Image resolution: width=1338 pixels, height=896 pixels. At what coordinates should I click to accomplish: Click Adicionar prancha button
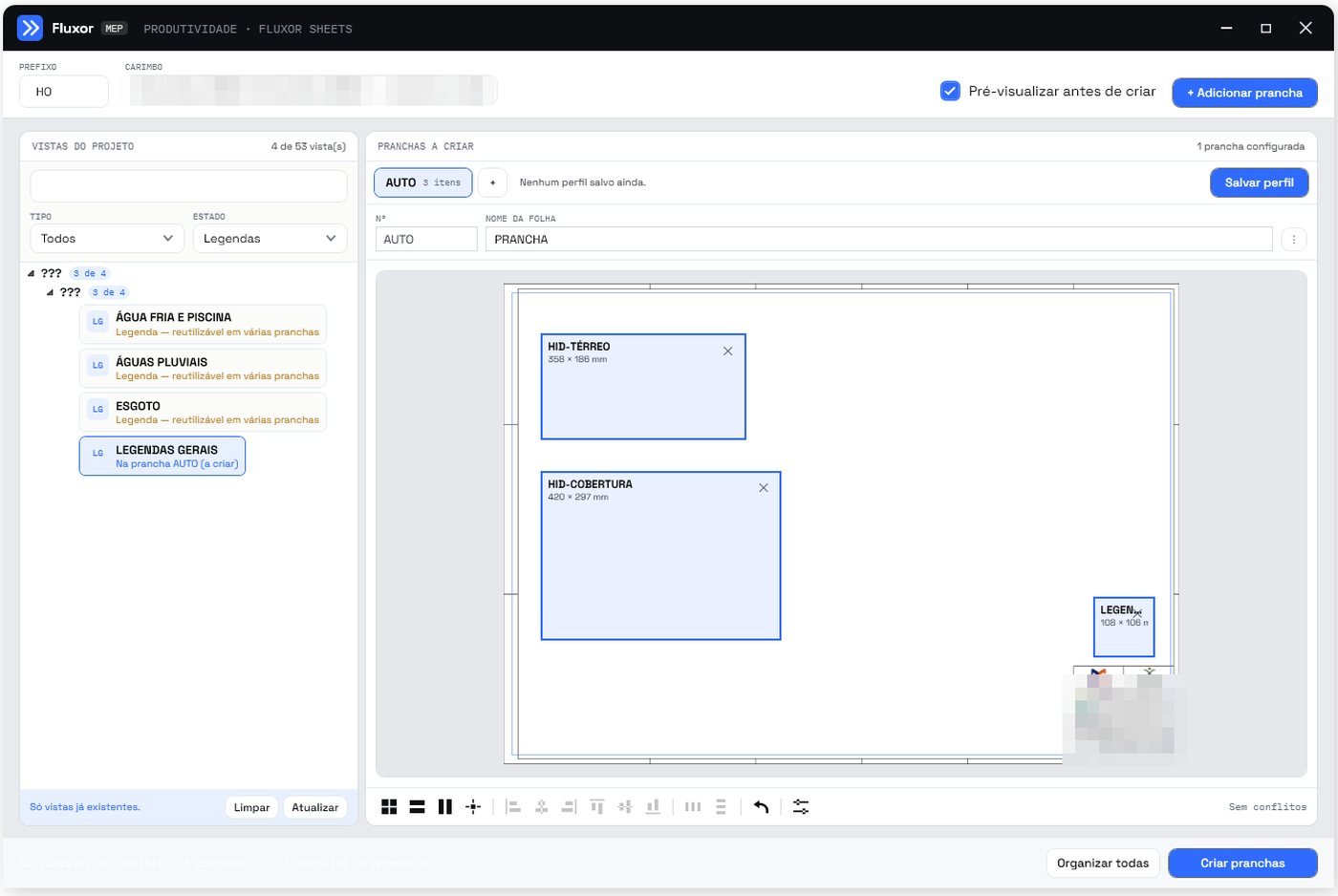coord(1244,93)
